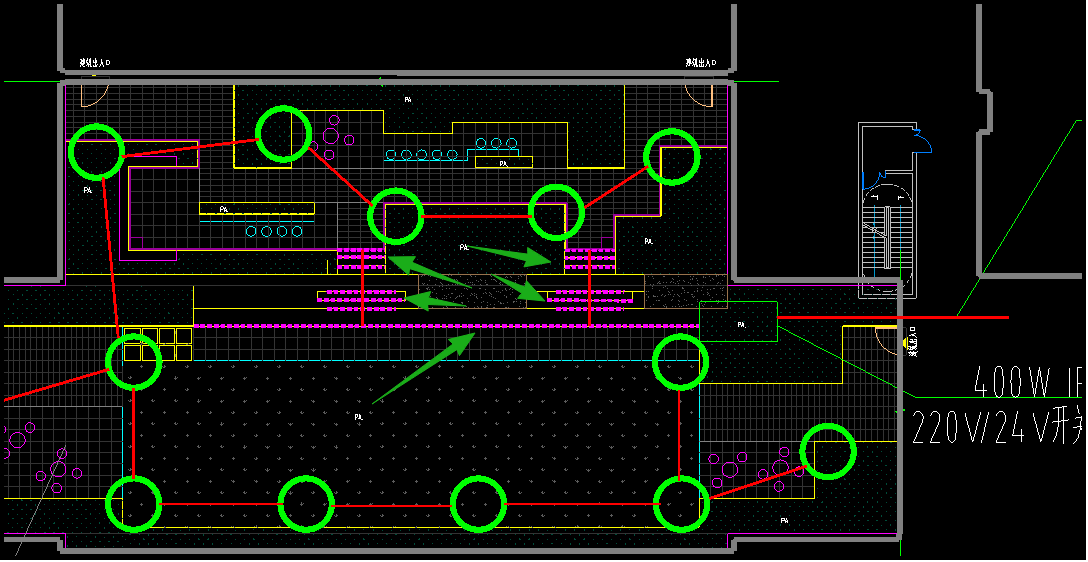1088x562 pixels.
Task: Select the orange door swing arc at the upper-left entrance
Action: point(94,97)
